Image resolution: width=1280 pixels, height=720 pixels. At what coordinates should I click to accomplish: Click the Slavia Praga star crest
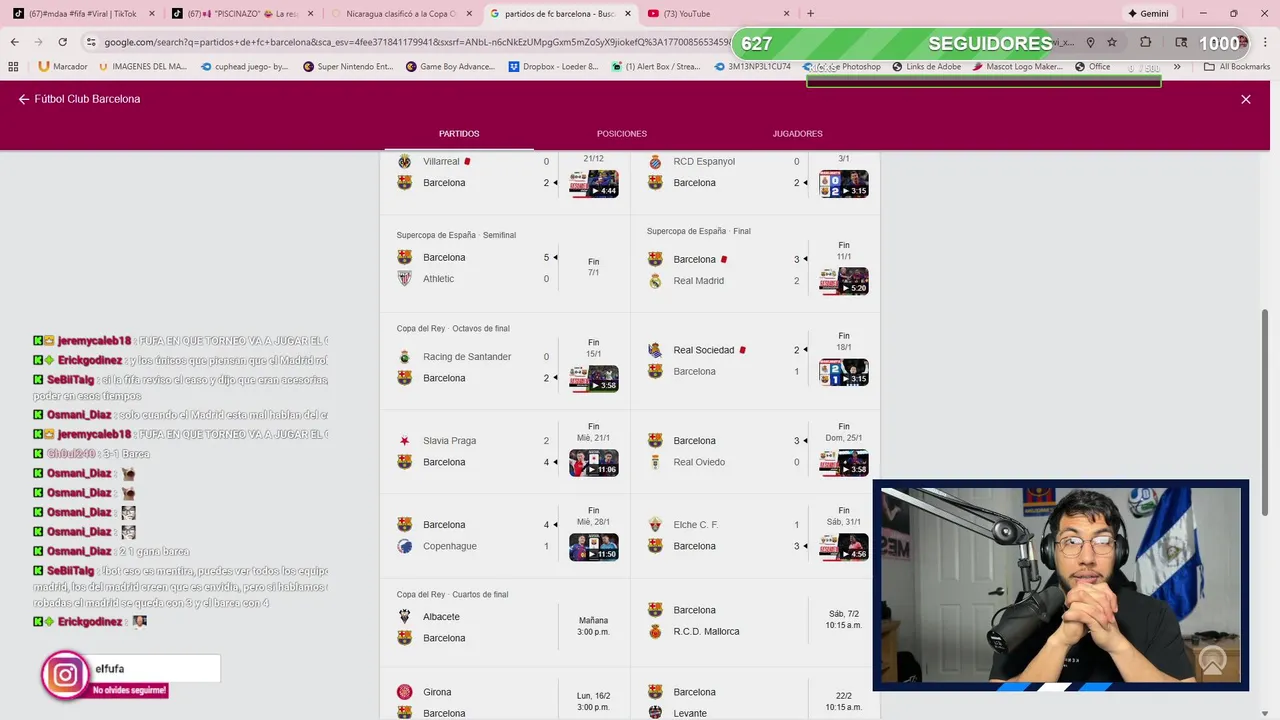405,441
